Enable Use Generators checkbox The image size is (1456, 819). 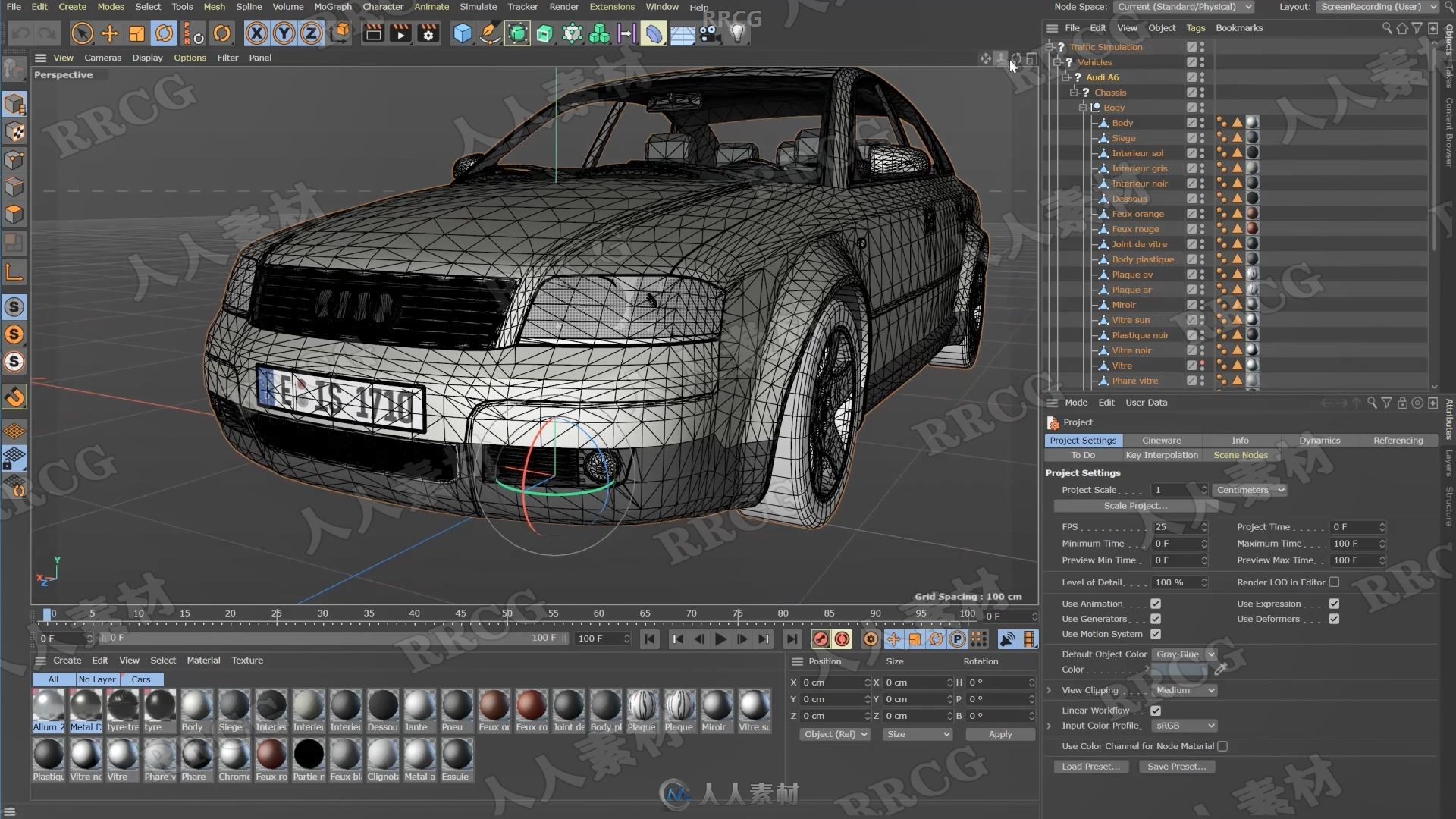click(1155, 618)
